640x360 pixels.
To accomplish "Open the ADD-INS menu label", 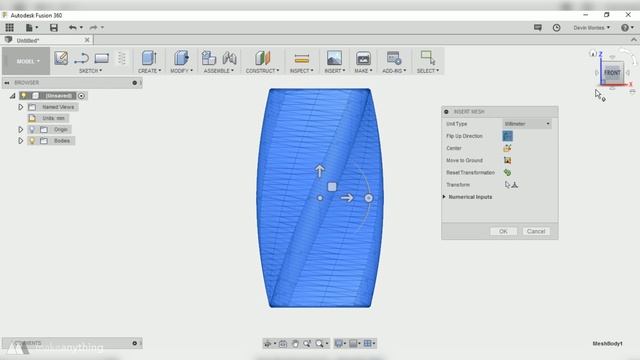I will coord(394,71).
